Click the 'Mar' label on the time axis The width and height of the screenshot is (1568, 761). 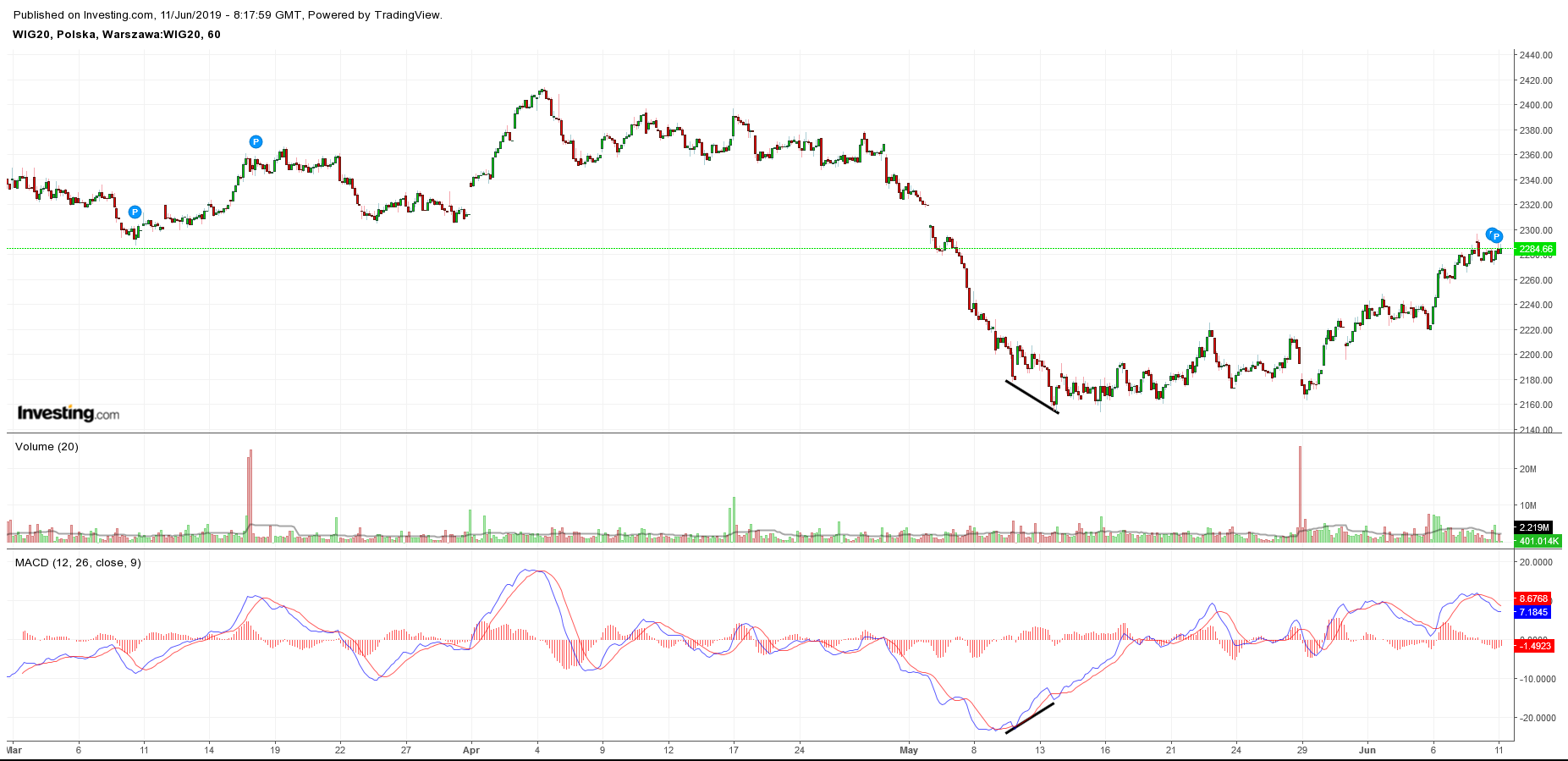click(14, 750)
